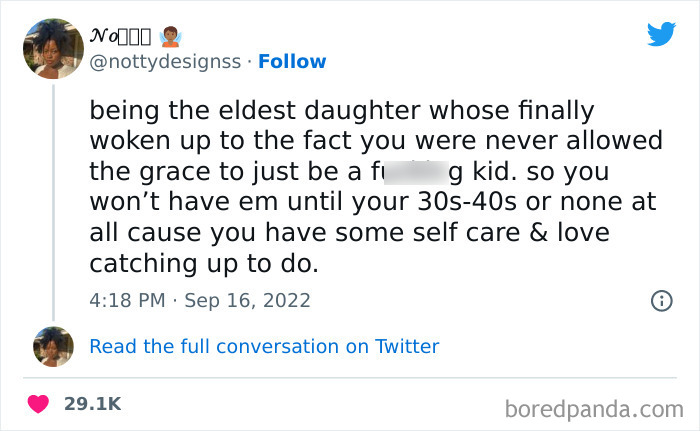Click the Twitter bird logo
The image size is (700, 431).
661,35
